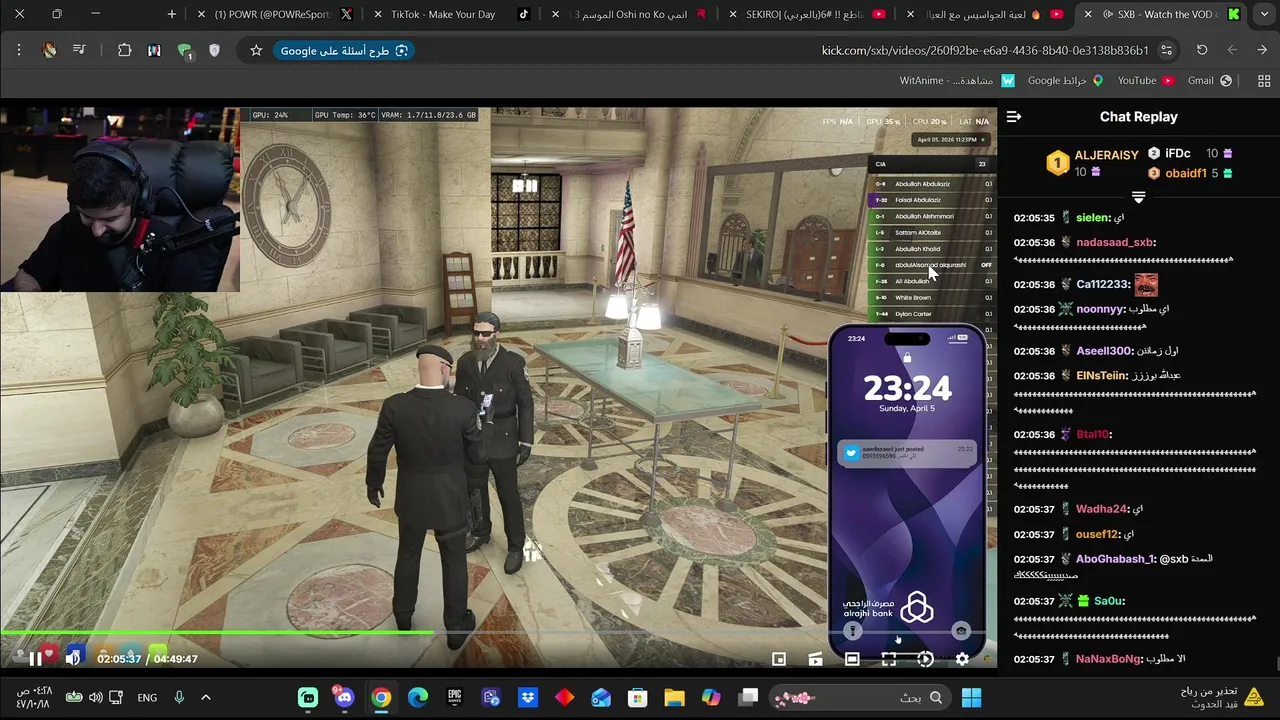Mute the video volume
The height and width of the screenshot is (720, 1280).
pyautogui.click(x=73, y=659)
